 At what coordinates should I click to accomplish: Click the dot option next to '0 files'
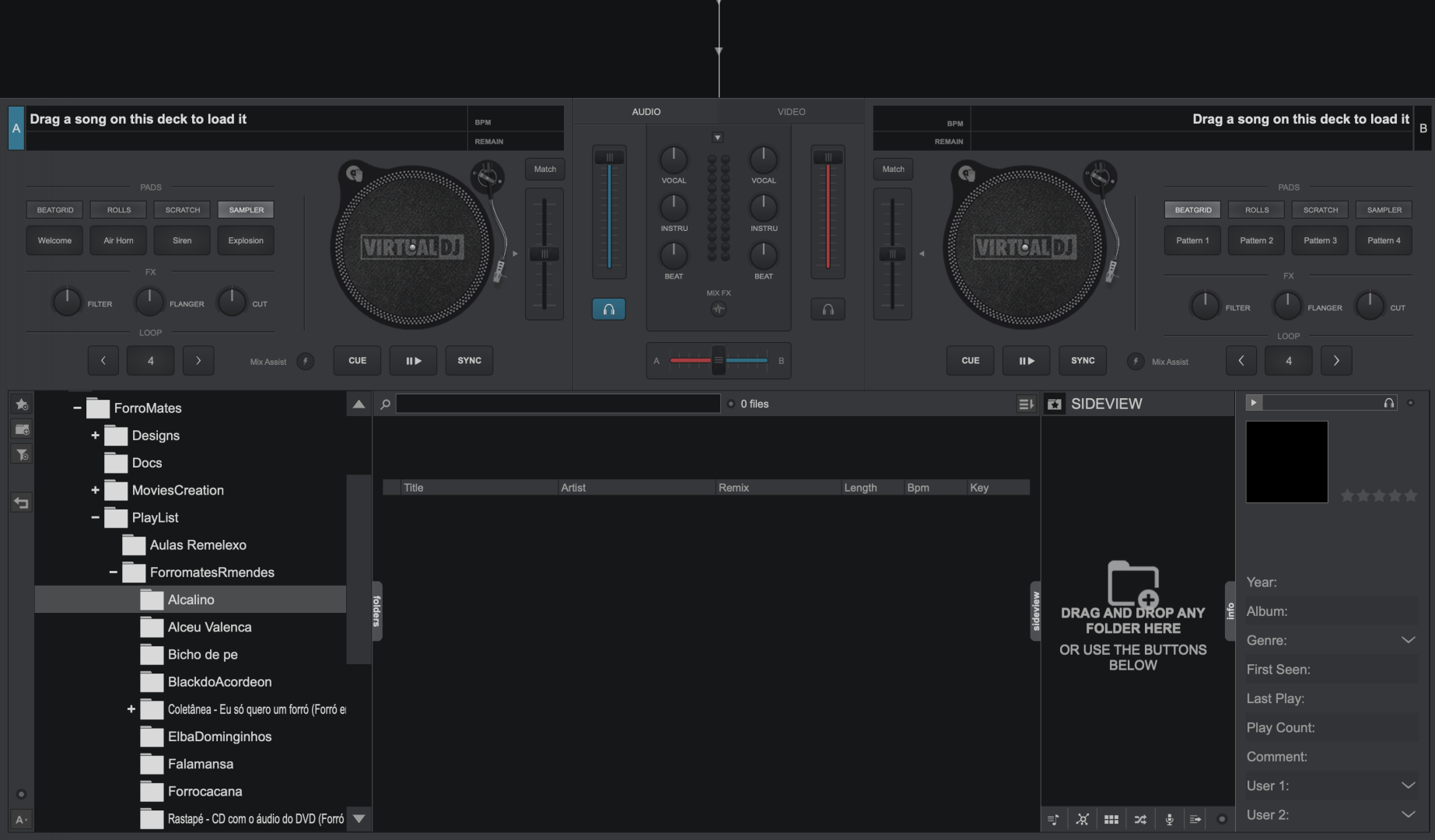730,404
